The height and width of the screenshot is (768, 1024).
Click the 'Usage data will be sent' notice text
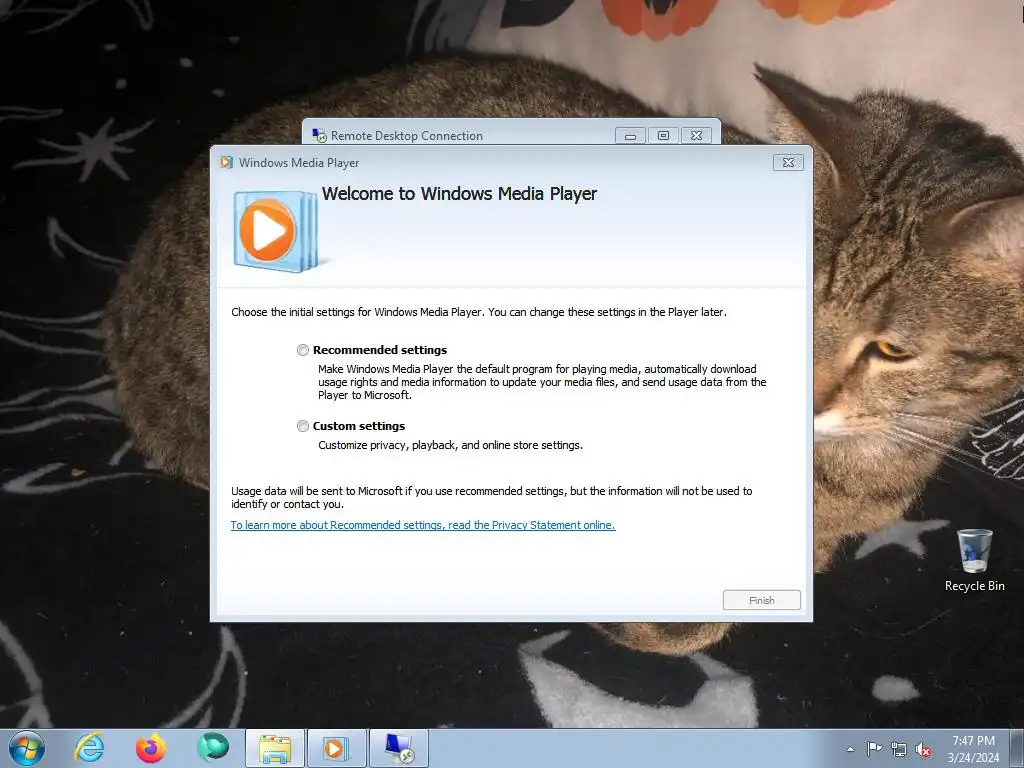click(492, 498)
